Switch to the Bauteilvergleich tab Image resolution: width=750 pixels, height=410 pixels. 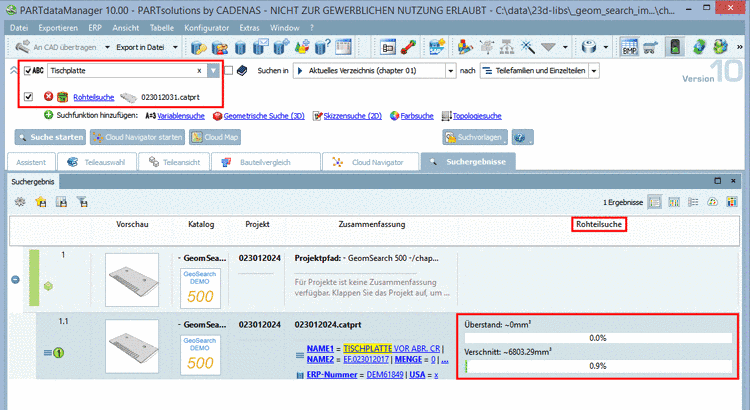[x=265, y=162]
